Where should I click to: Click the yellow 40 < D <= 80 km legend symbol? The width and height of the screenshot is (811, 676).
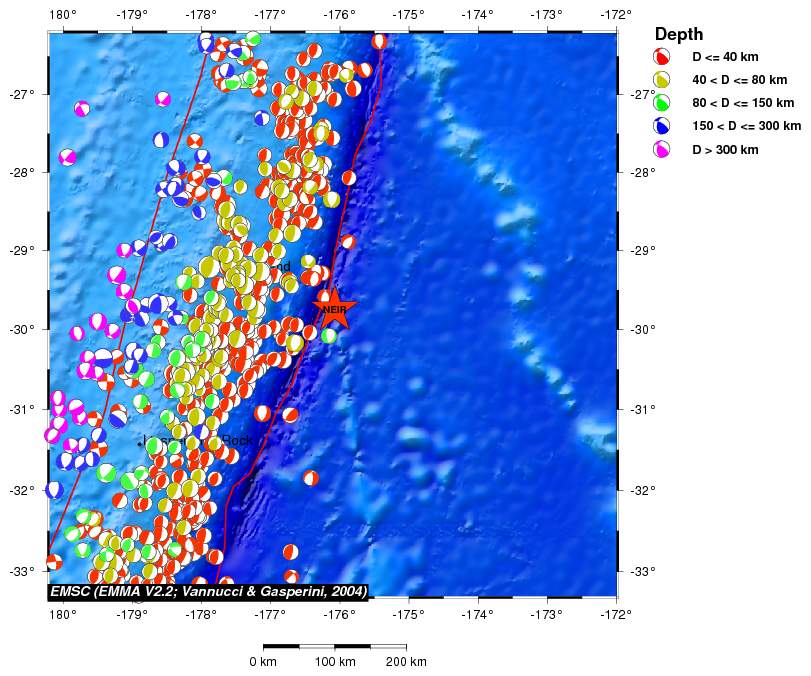[661, 79]
